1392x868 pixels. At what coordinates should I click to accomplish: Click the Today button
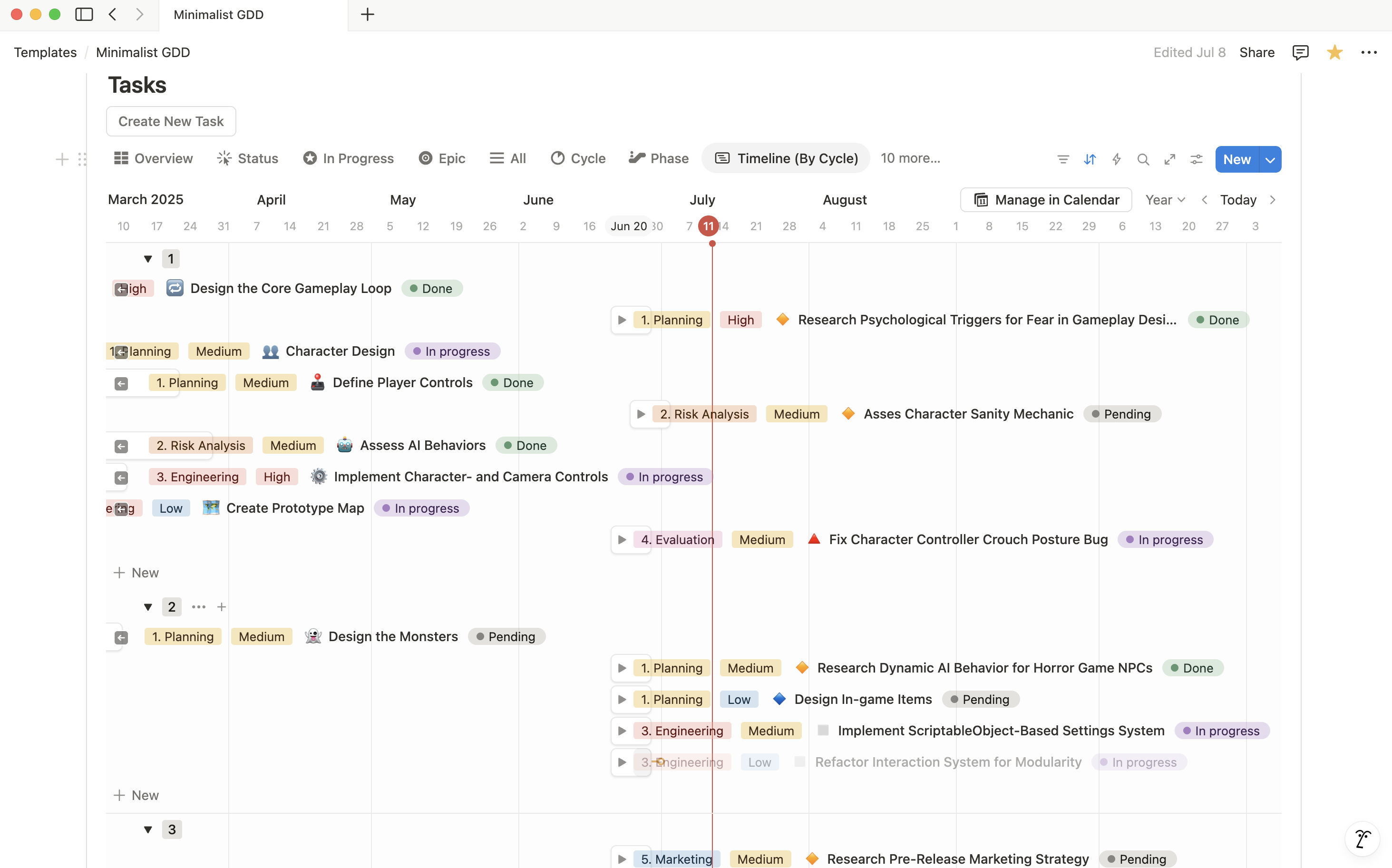tap(1238, 200)
